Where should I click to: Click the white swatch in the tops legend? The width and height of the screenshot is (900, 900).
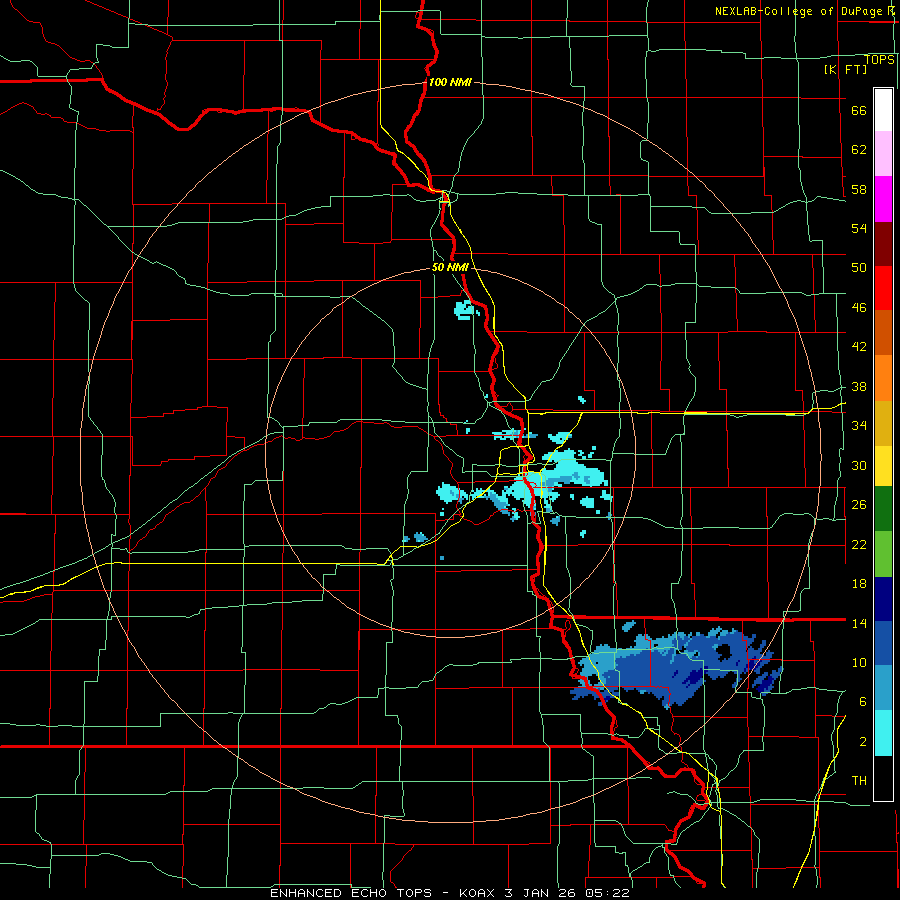point(883,110)
